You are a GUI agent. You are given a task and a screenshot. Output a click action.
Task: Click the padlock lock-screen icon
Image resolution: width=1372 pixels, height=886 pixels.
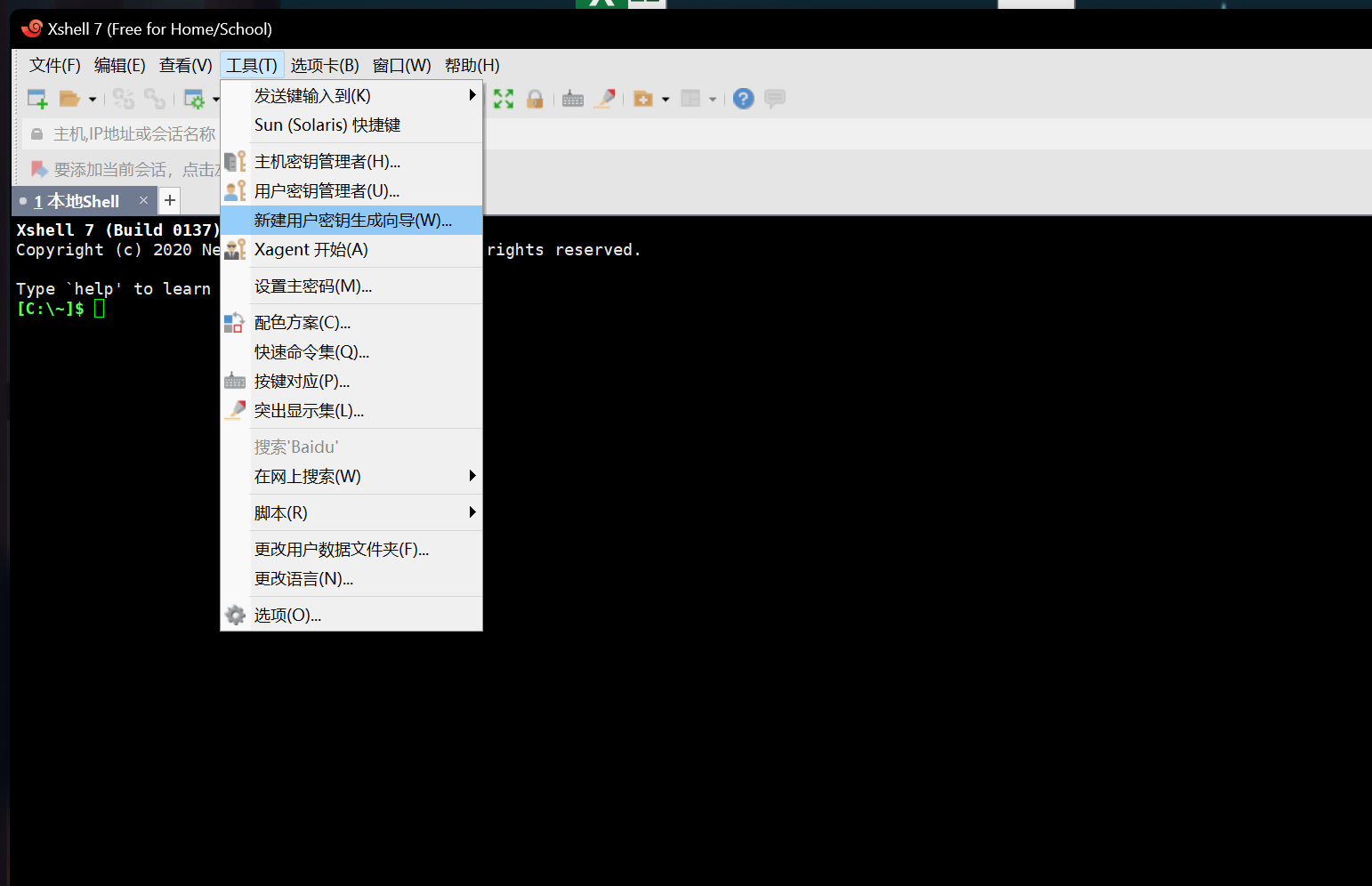tap(535, 99)
